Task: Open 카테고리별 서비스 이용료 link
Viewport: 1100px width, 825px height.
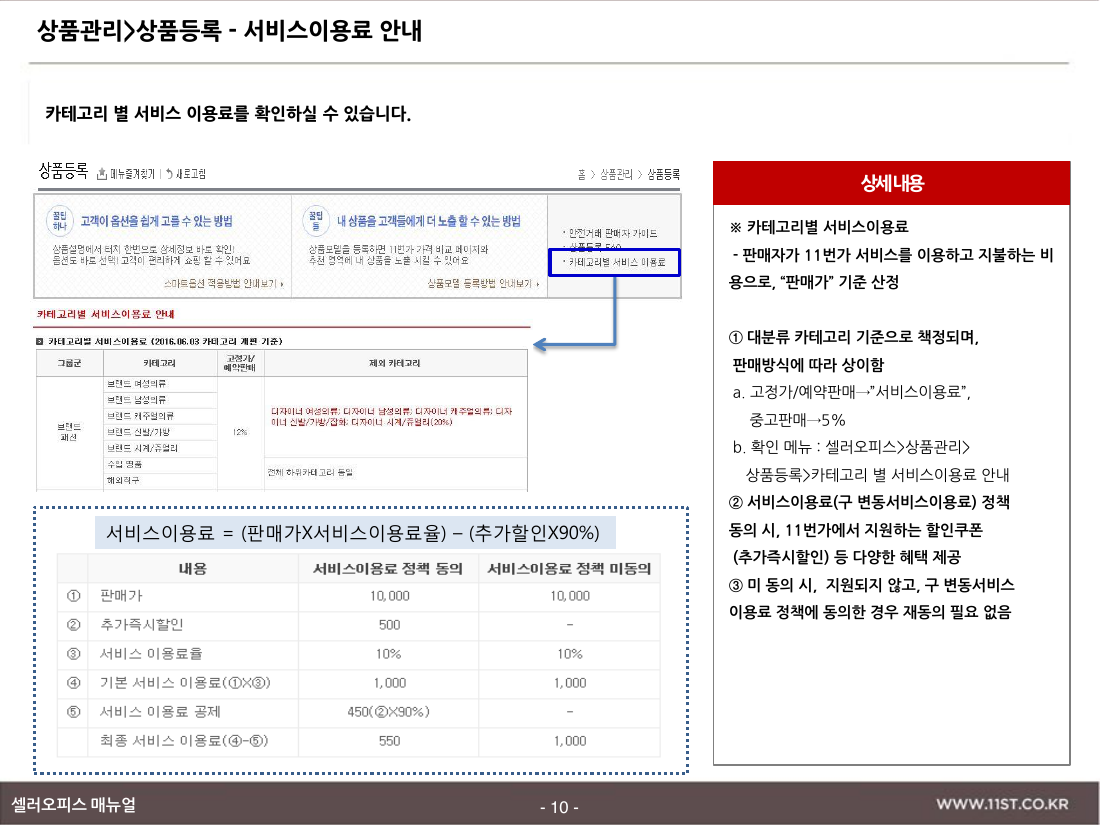Action: (x=615, y=262)
